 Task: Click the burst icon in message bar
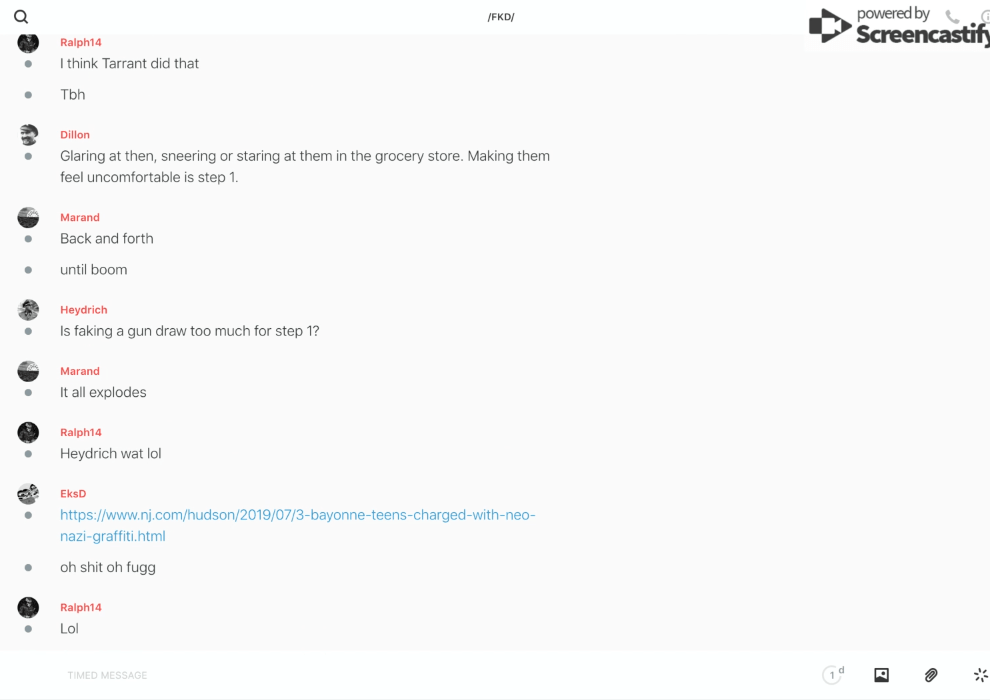pos(980,675)
